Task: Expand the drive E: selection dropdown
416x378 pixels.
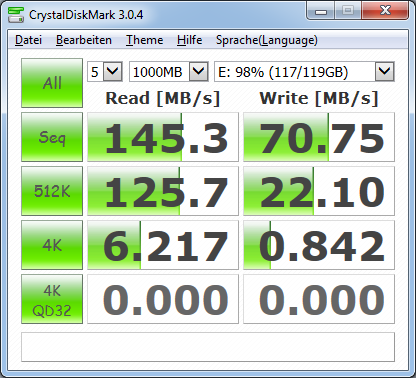Action: 385,71
